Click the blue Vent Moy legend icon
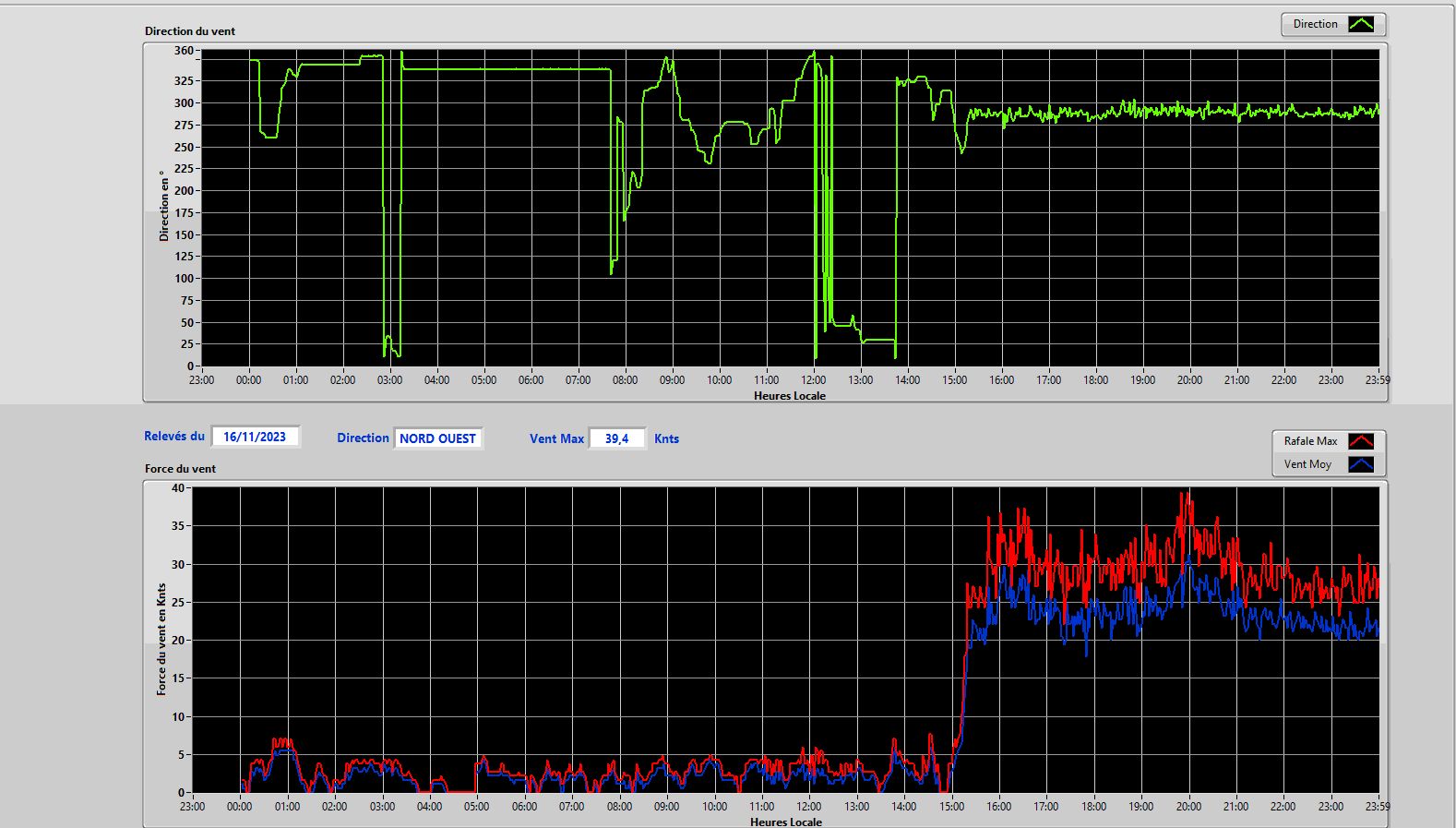The height and width of the screenshot is (828, 1456). point(1361,464)
